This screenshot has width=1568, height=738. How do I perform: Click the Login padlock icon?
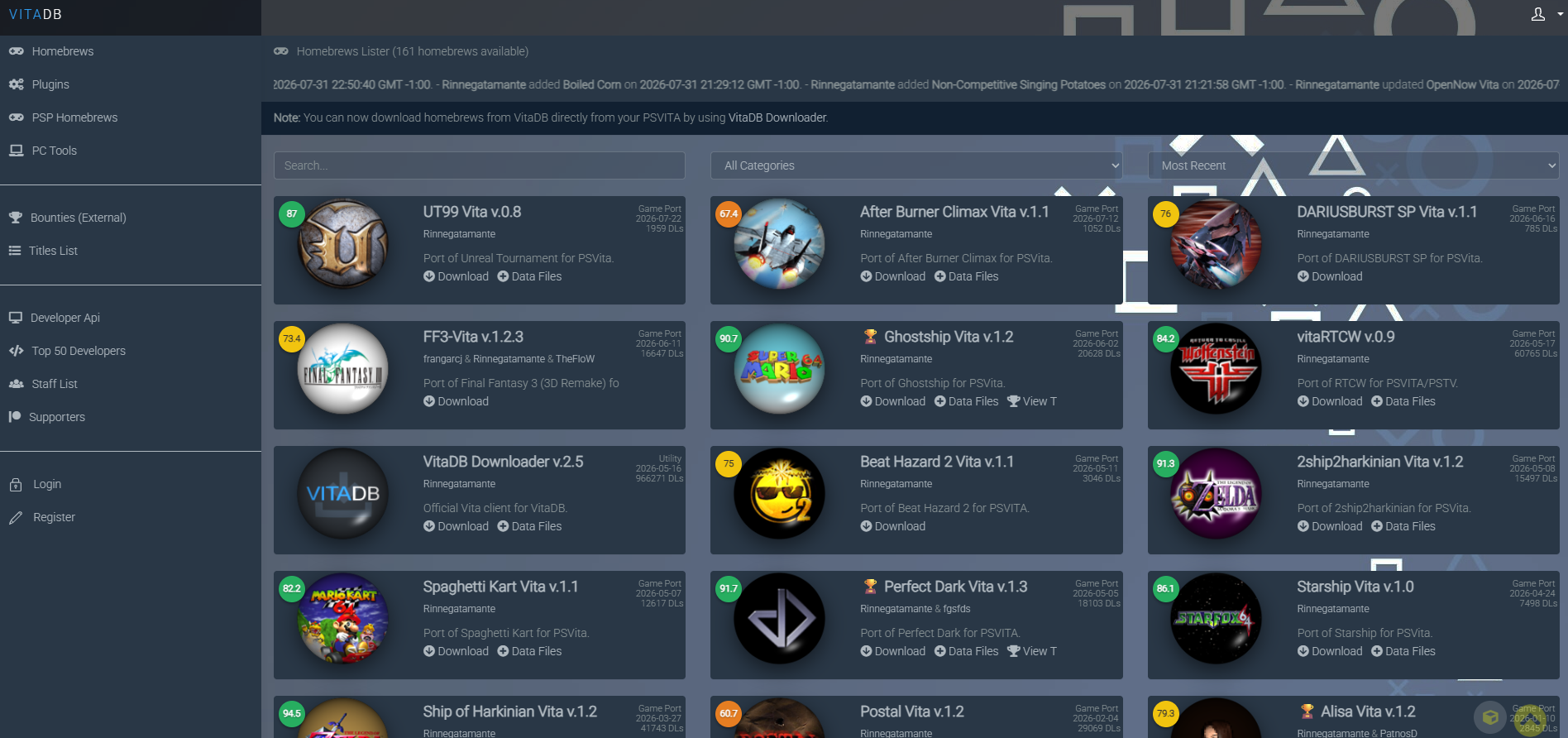pyautogui.click(x=16, y=484)
